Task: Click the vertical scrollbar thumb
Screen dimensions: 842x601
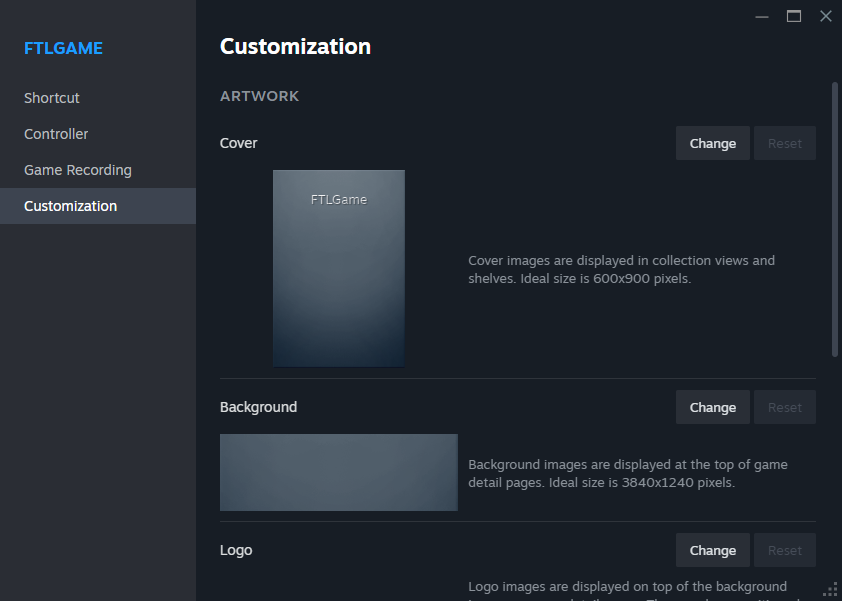Action: click(x=835, y=220)
